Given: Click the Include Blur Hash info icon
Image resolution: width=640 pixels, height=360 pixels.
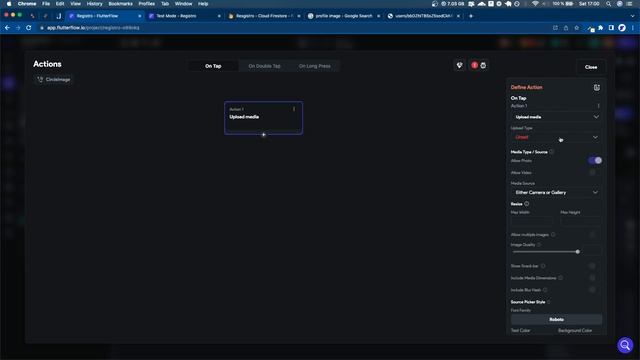Looking at the screenshot, I should tap(545, 290).
